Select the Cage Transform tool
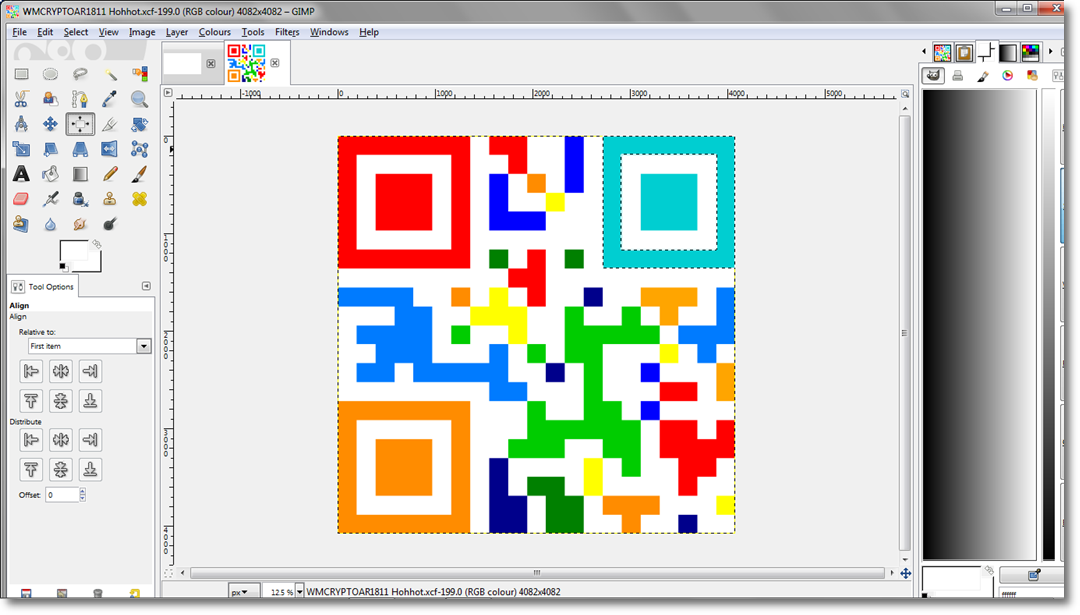 [139, 149]
